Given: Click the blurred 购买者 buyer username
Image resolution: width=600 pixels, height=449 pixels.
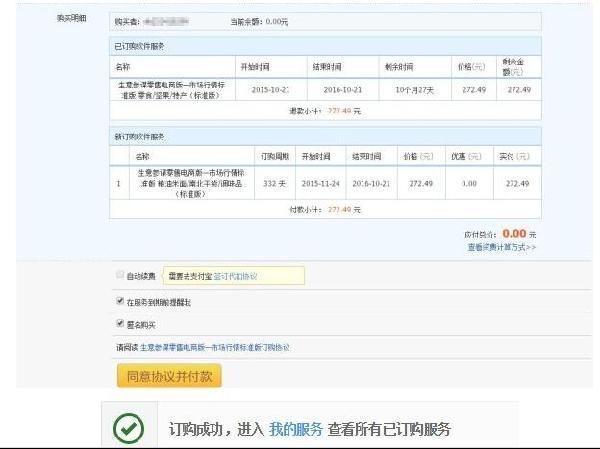Looking at the screenshot, I should click(x=171, y=20).
